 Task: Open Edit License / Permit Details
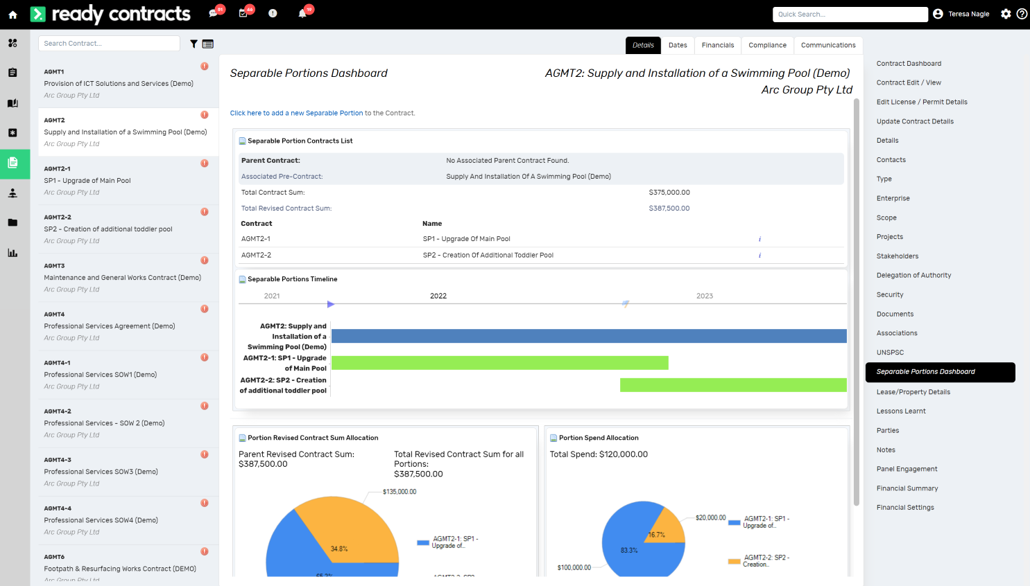[922, 102]
